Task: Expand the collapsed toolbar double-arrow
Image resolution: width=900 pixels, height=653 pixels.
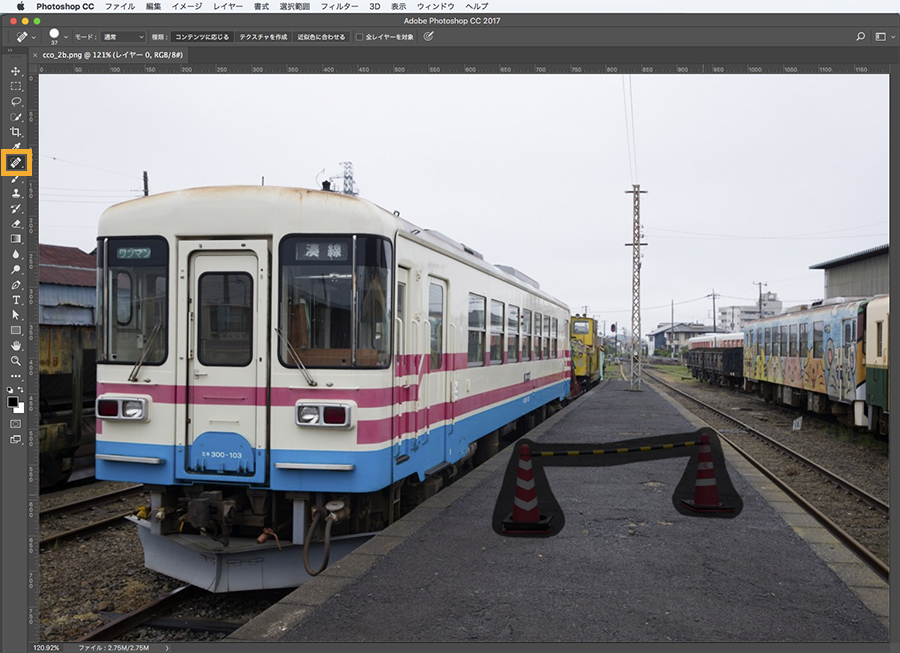Action: (x=9, y=50)
